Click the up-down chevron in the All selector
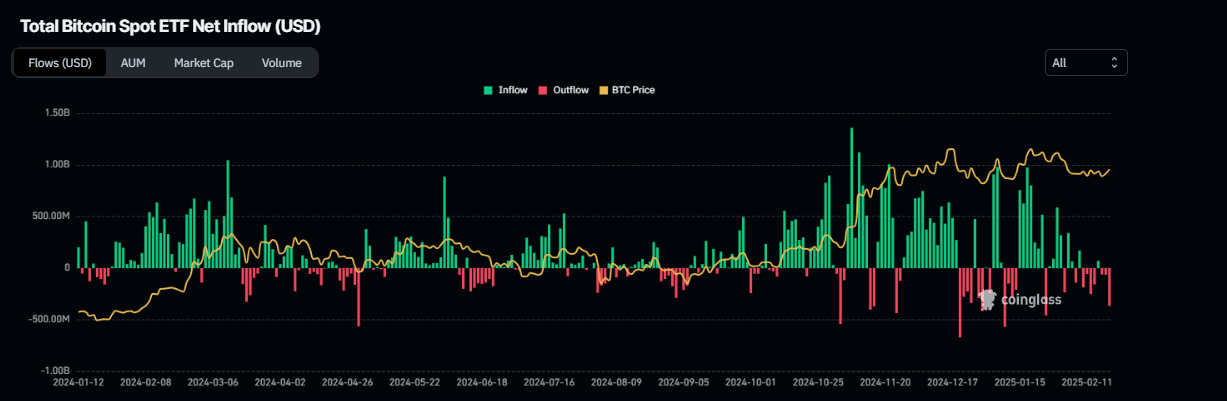The image size is (1227, 401). point(1114,63)
